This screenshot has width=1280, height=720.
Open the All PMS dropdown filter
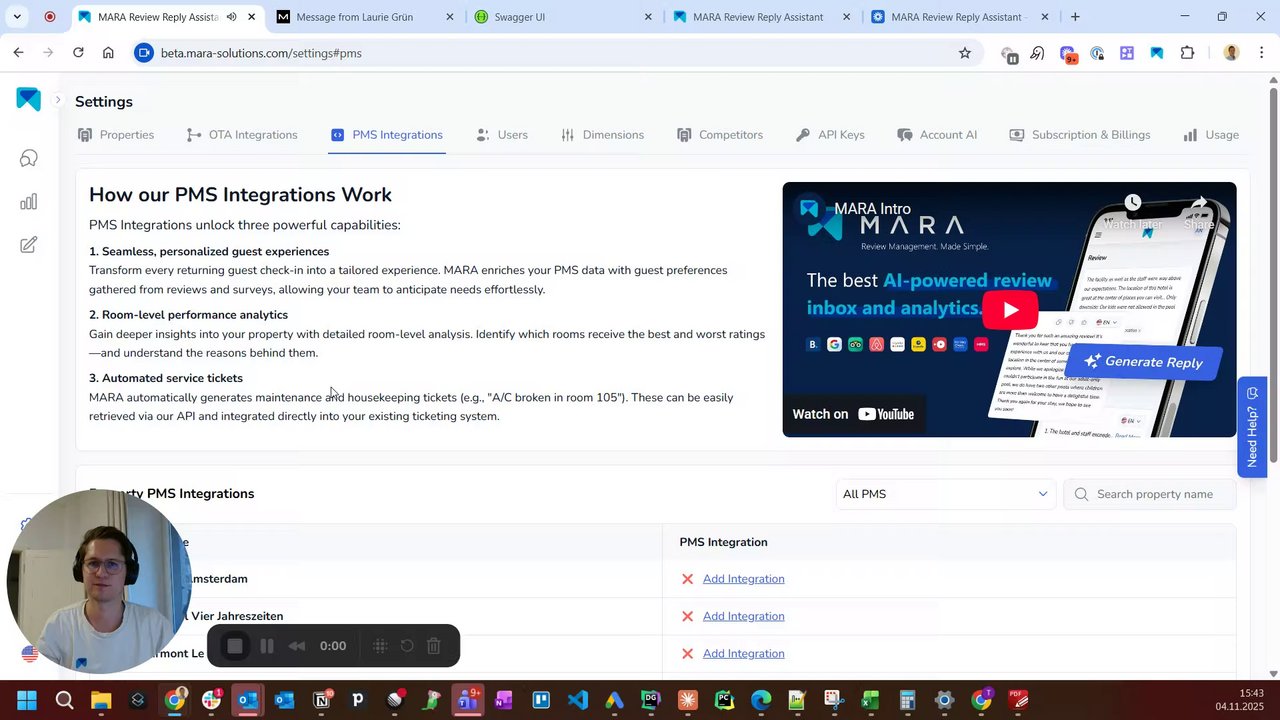(x=945, y=494)
